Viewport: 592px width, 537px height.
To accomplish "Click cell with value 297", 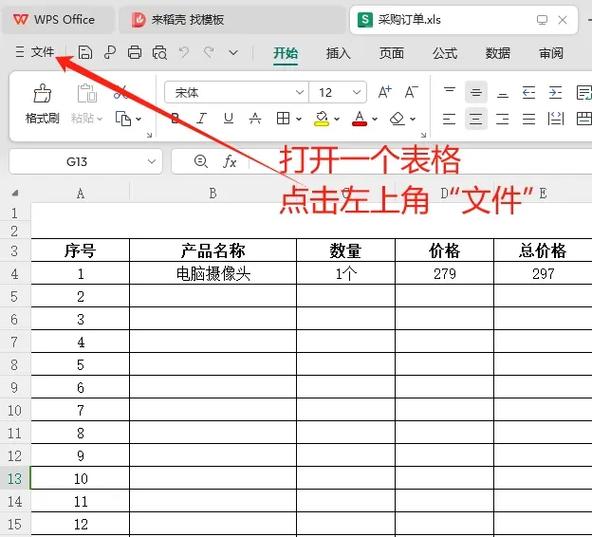I will [543, 273].
